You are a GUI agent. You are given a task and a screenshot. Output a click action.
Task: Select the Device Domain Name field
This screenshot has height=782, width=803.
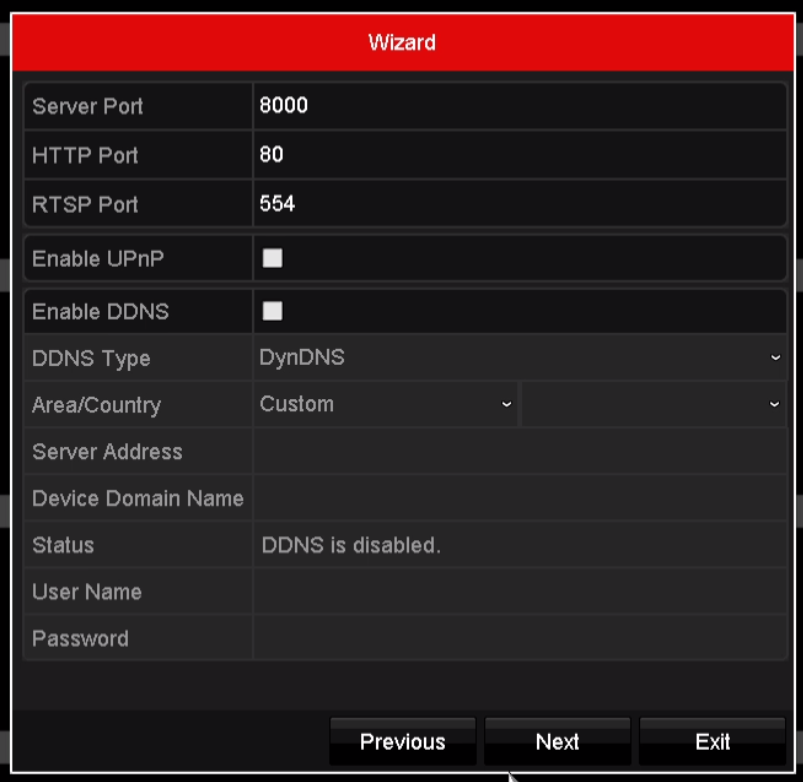(518, 498)
